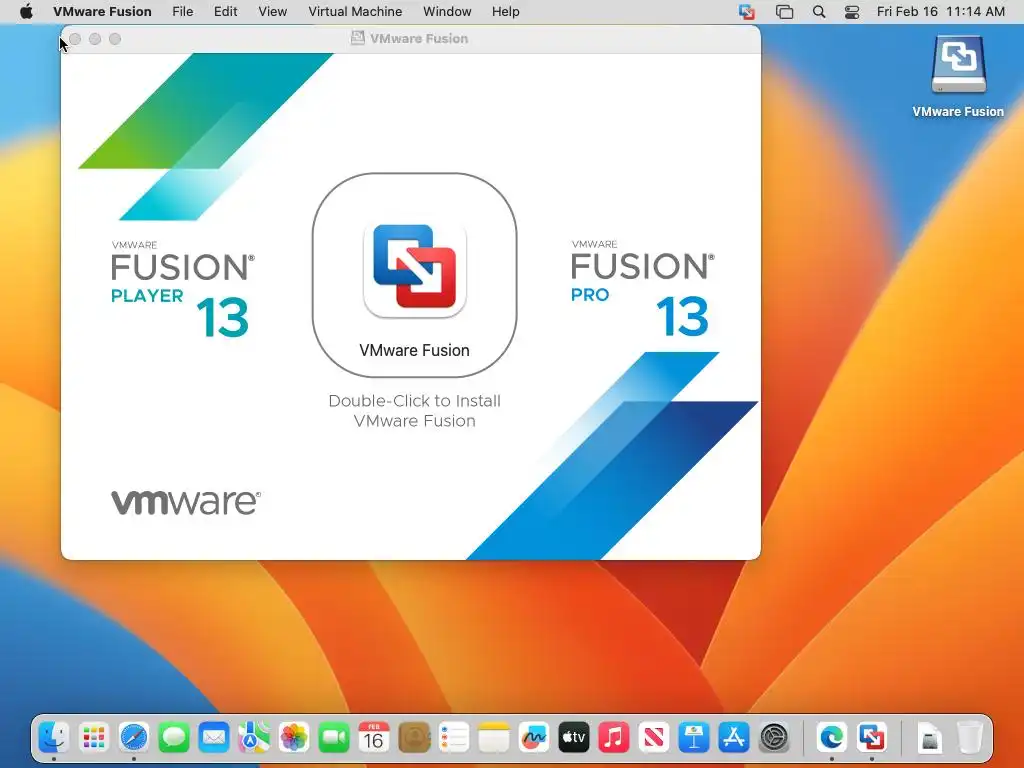The width and height of the screenshot is (1024, 768).
Task: Click the VMware Fusion window title bar text
Action: point(419,39)
